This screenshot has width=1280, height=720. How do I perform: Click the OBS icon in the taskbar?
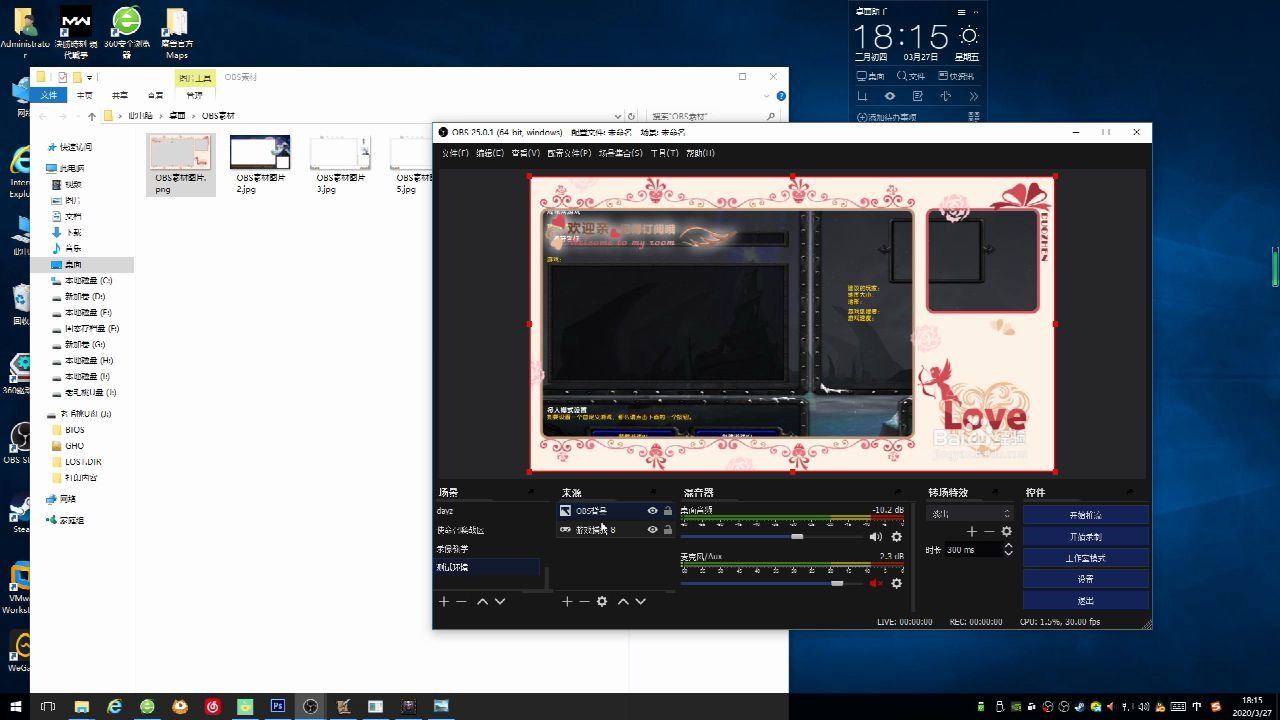[311, 706]
